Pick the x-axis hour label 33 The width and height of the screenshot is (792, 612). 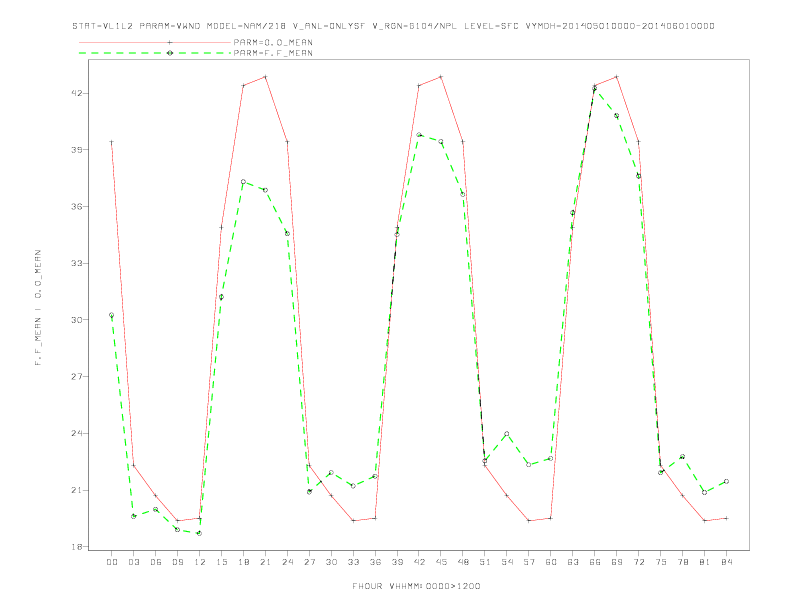(353, 562)
